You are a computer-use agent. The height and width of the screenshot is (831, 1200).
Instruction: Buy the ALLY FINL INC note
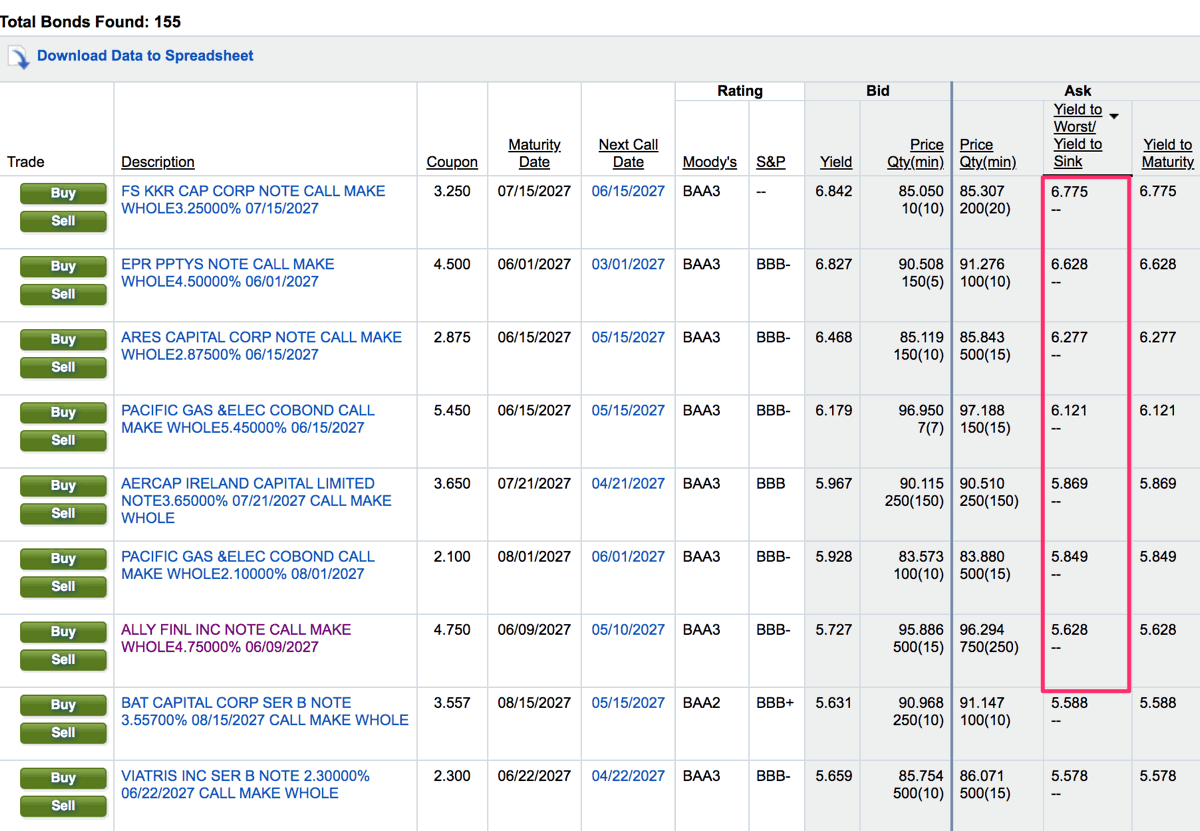(63, 632)
